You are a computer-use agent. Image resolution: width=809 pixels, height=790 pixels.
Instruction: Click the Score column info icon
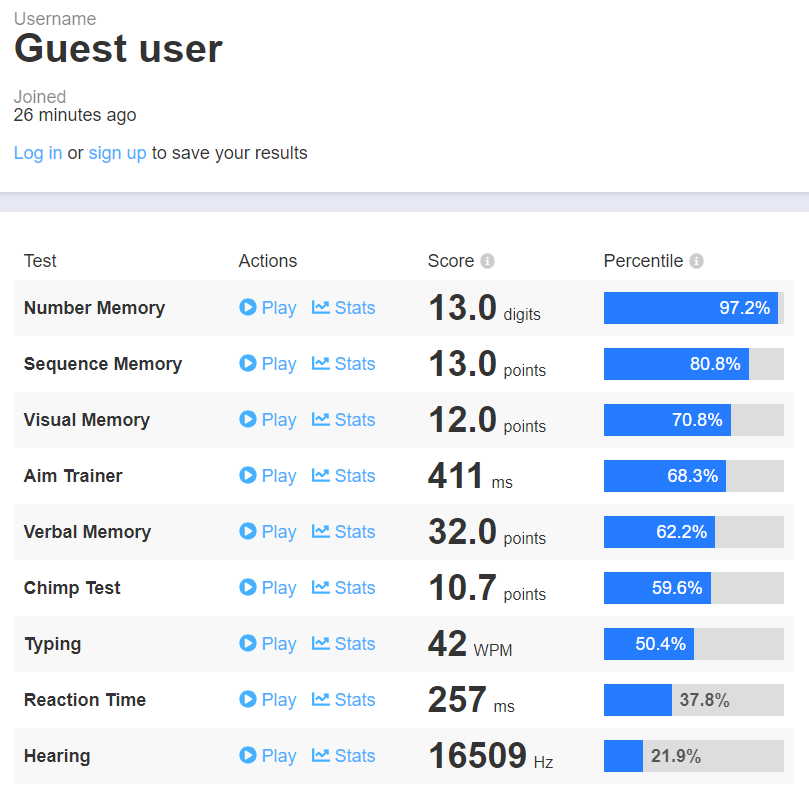(x=487, y=261)
